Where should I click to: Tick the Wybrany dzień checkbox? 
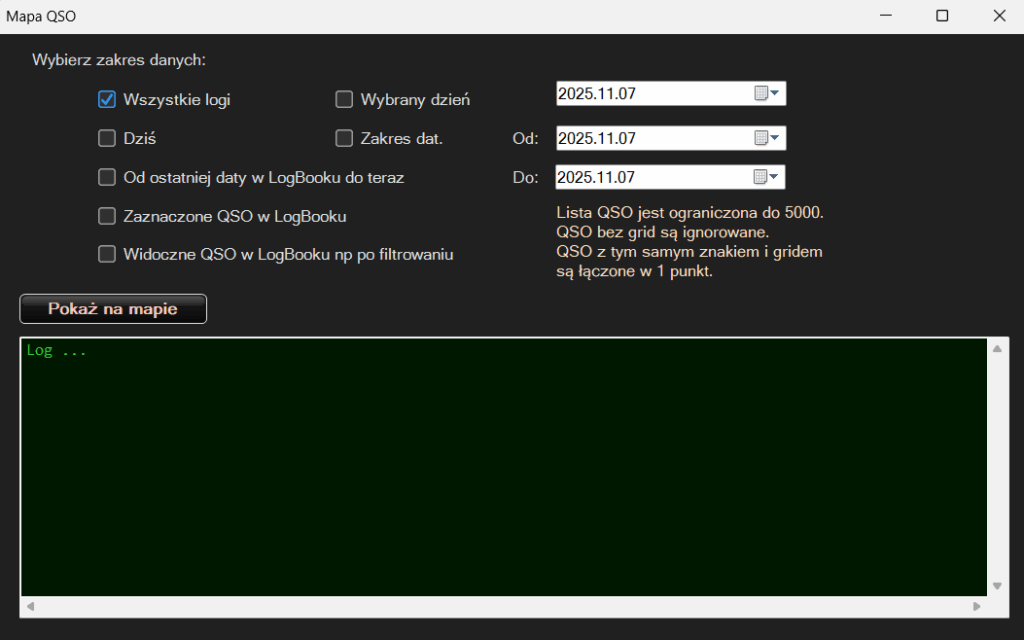point(344,99)
